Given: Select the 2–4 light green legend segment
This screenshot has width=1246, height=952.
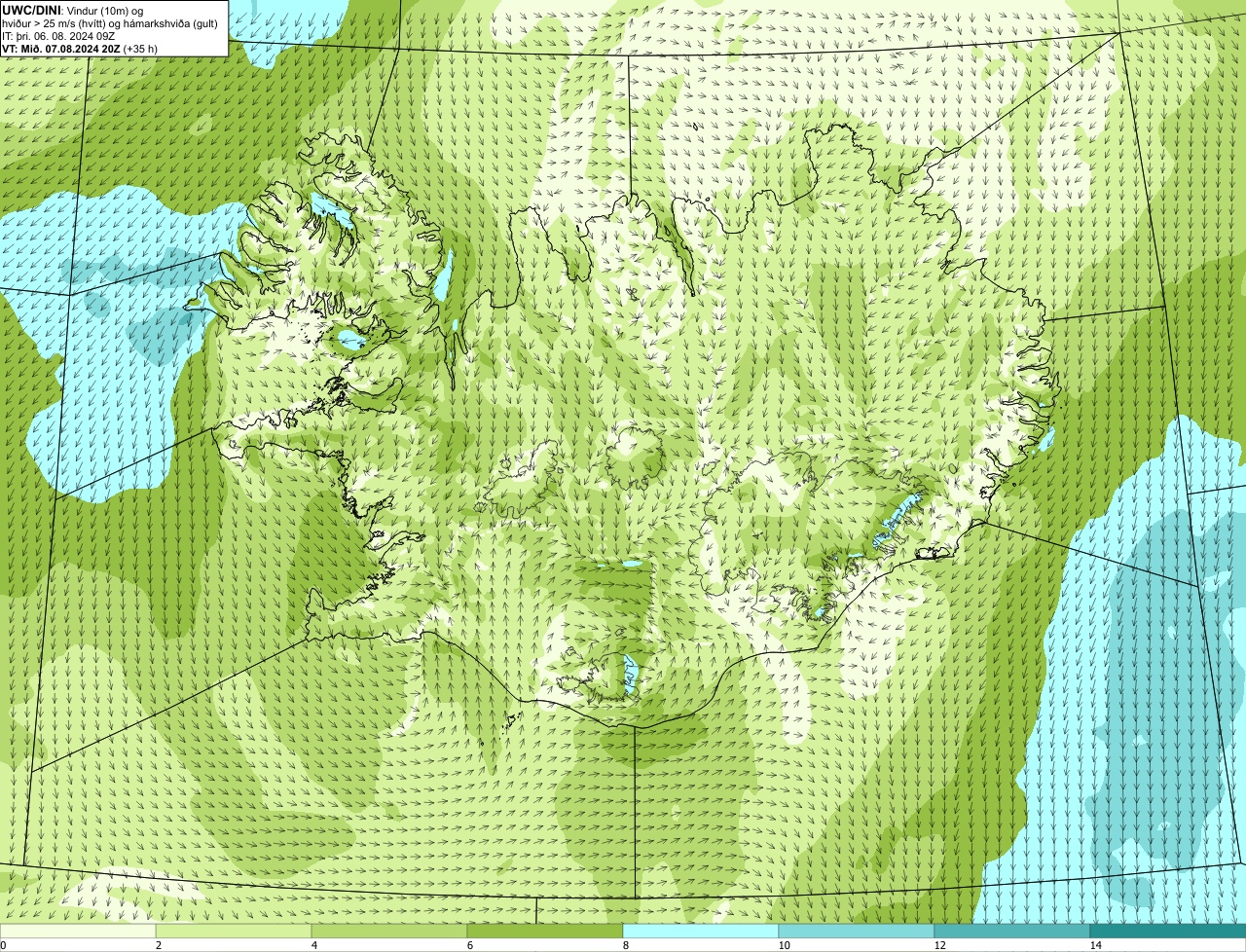Looking at the screenshot, I should click(x=234, y=931).
